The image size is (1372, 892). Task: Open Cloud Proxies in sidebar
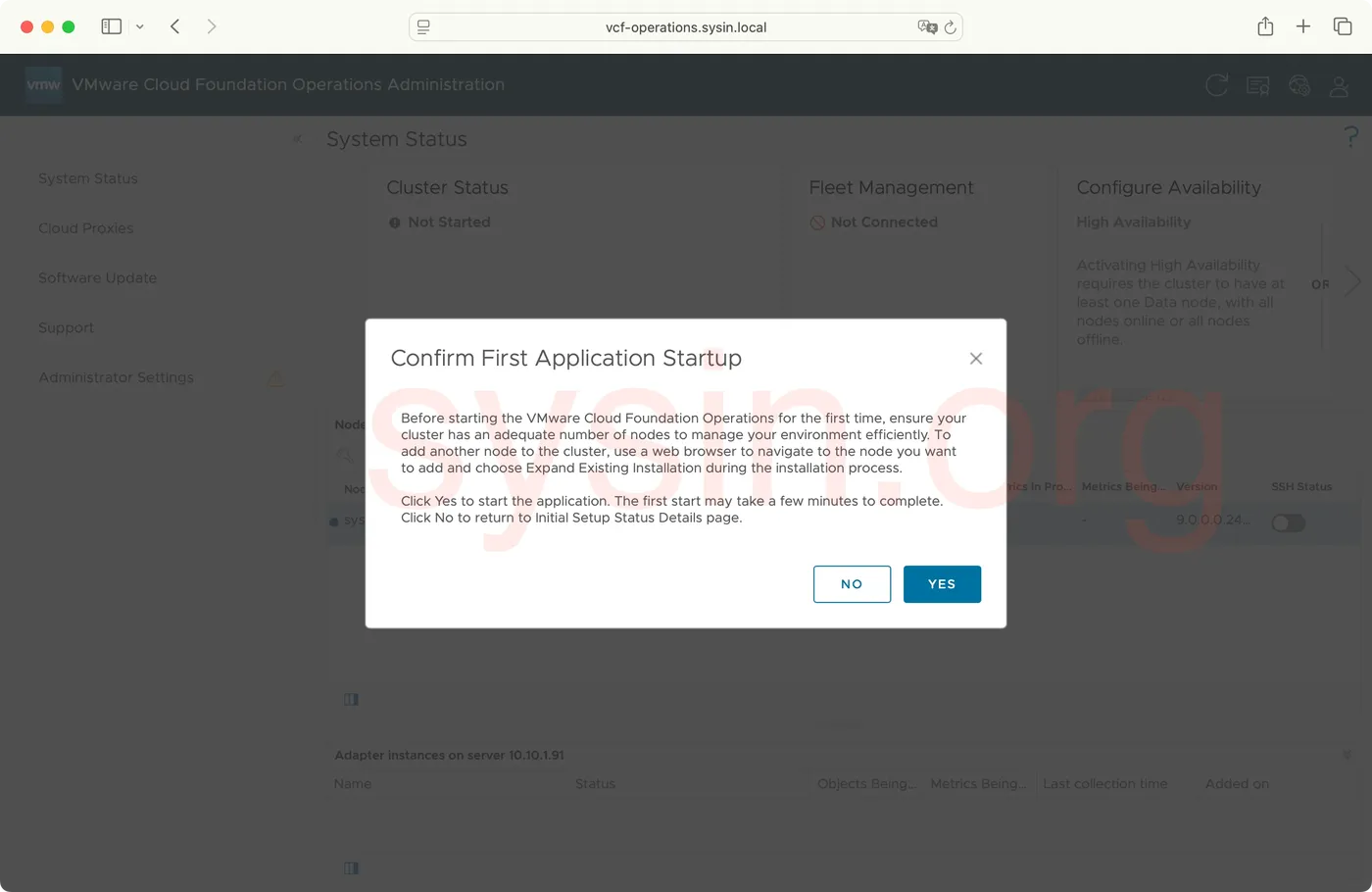[x=86, y=228]
